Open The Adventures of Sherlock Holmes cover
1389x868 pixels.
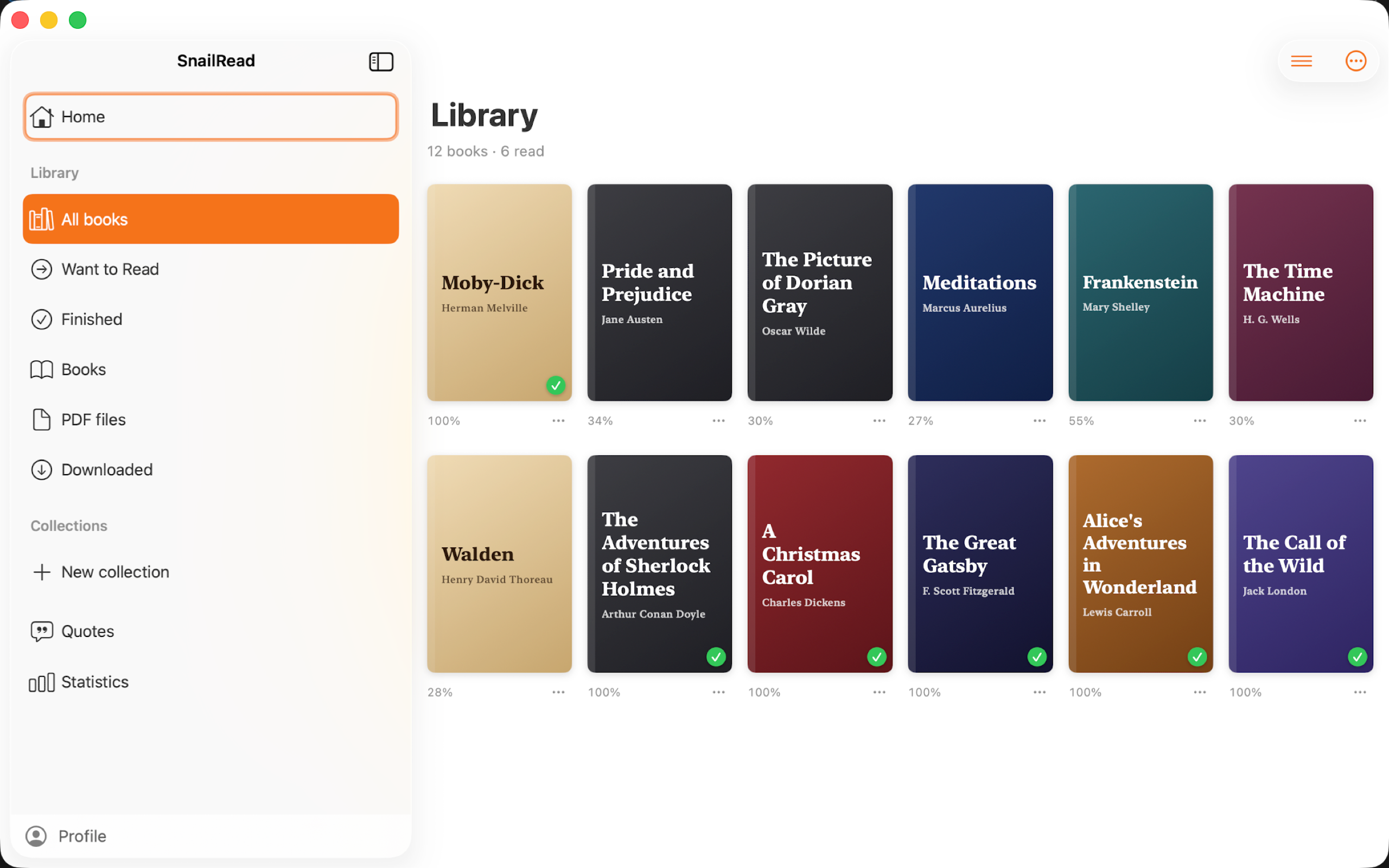click(x=659, y=564)
